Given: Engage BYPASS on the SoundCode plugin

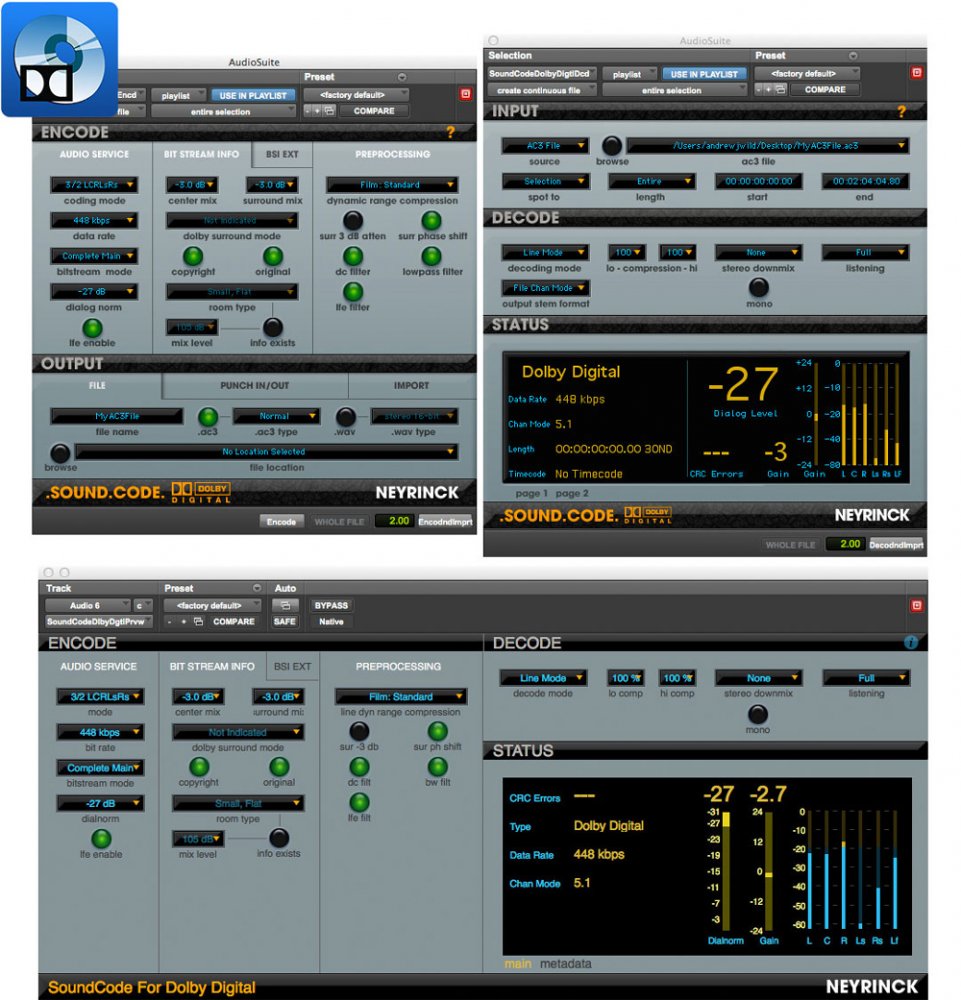Looking at the screenshot, I should pyautogui.click(x=330, y=605).
